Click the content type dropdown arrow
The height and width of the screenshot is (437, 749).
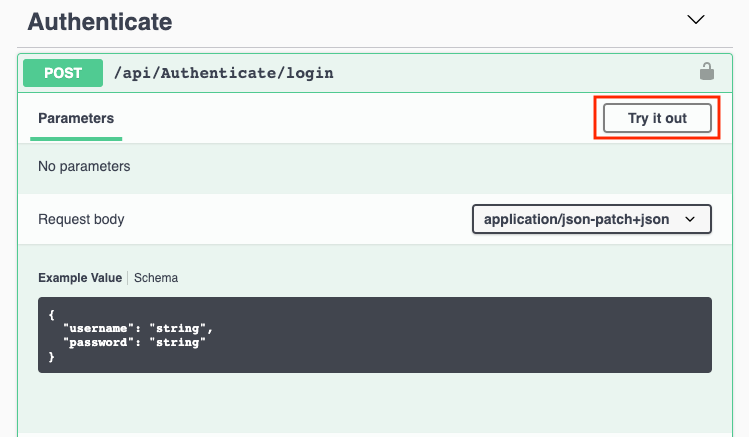690,219
